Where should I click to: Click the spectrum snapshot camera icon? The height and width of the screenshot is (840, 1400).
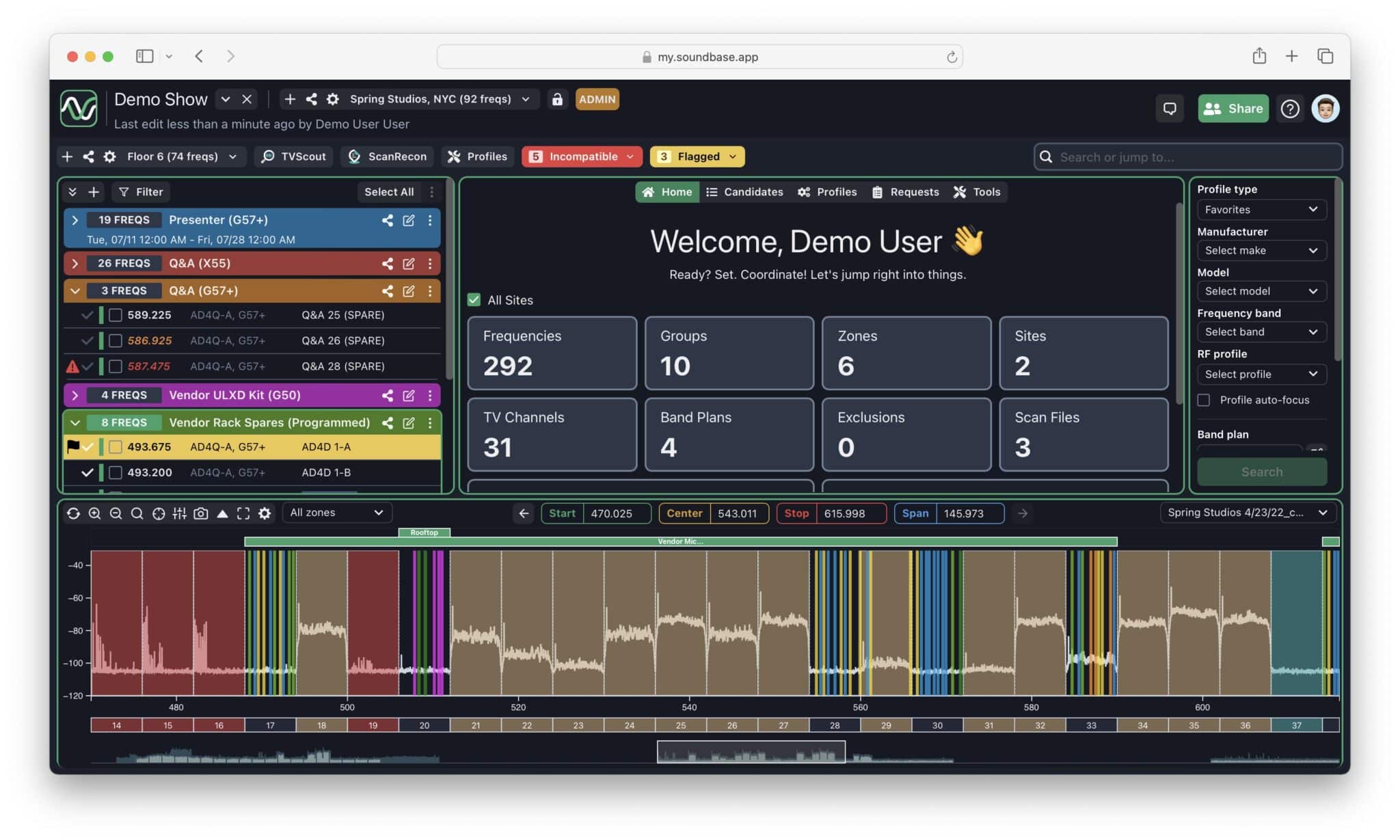[x=200, y=513]
